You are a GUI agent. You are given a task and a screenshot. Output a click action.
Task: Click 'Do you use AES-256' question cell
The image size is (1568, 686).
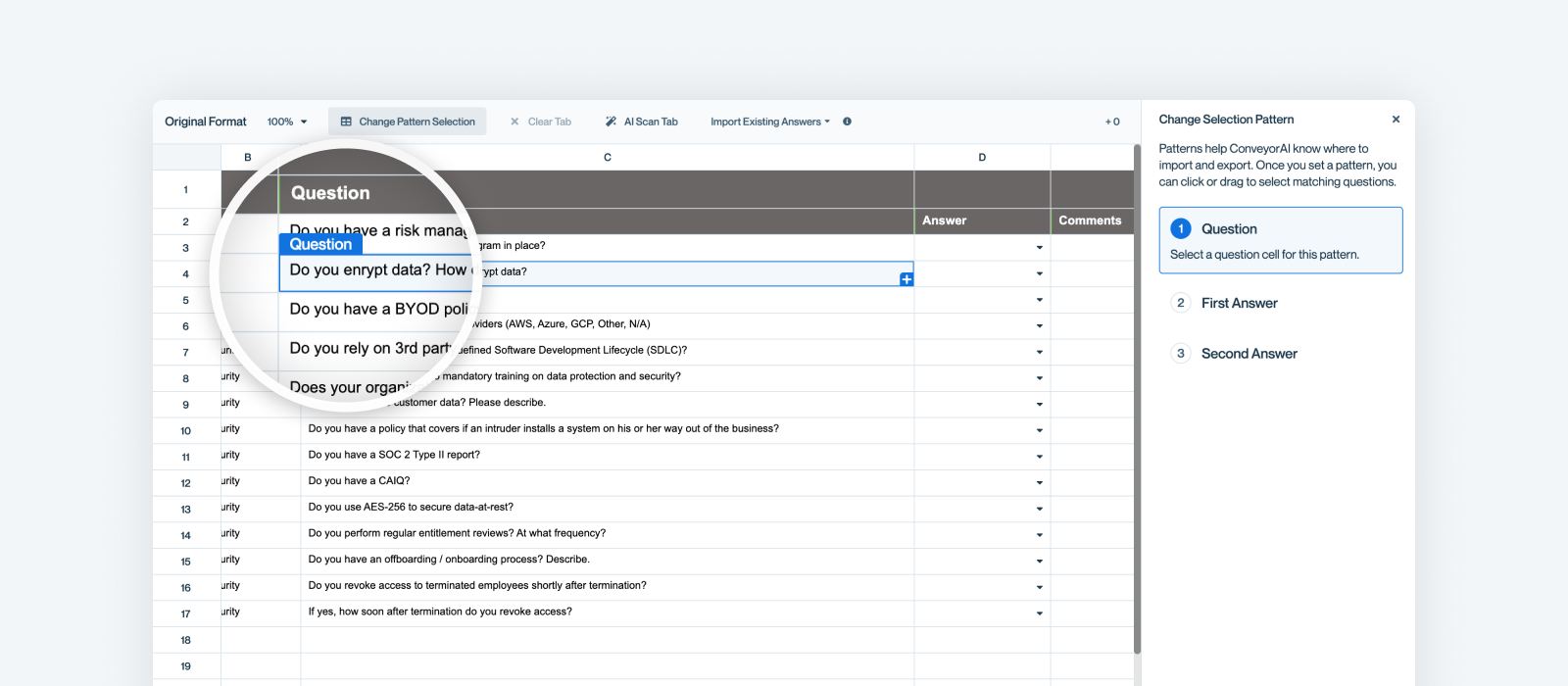(x=608, y=508)
